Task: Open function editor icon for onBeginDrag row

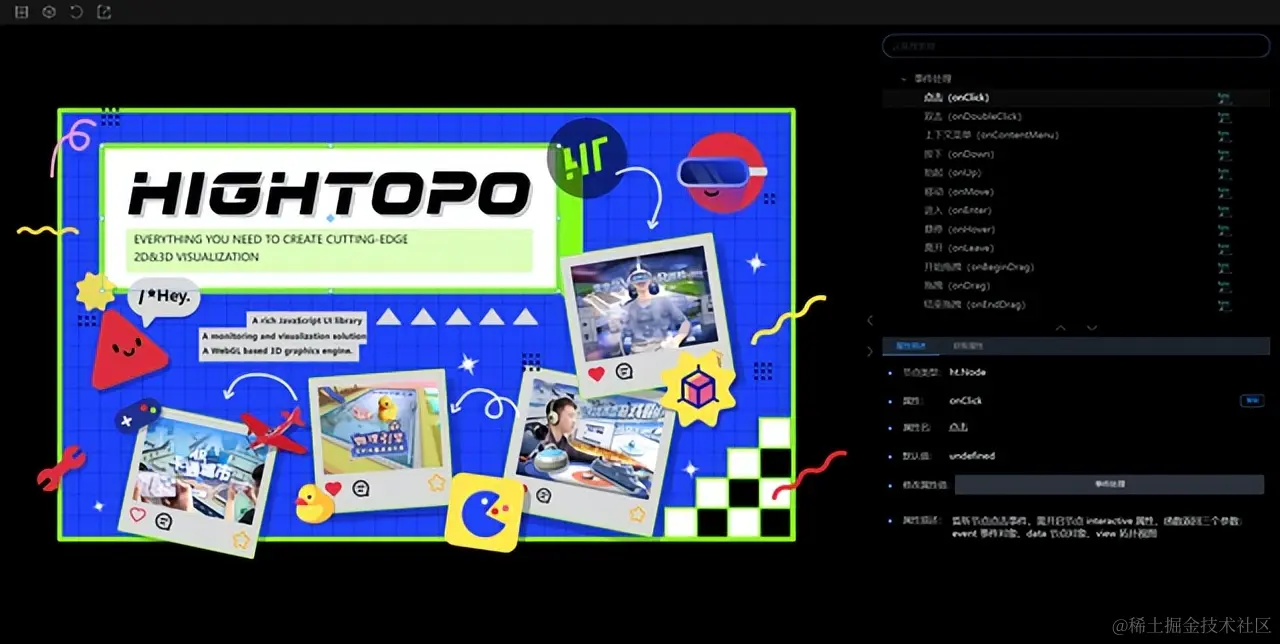Action: point(1223,267)
